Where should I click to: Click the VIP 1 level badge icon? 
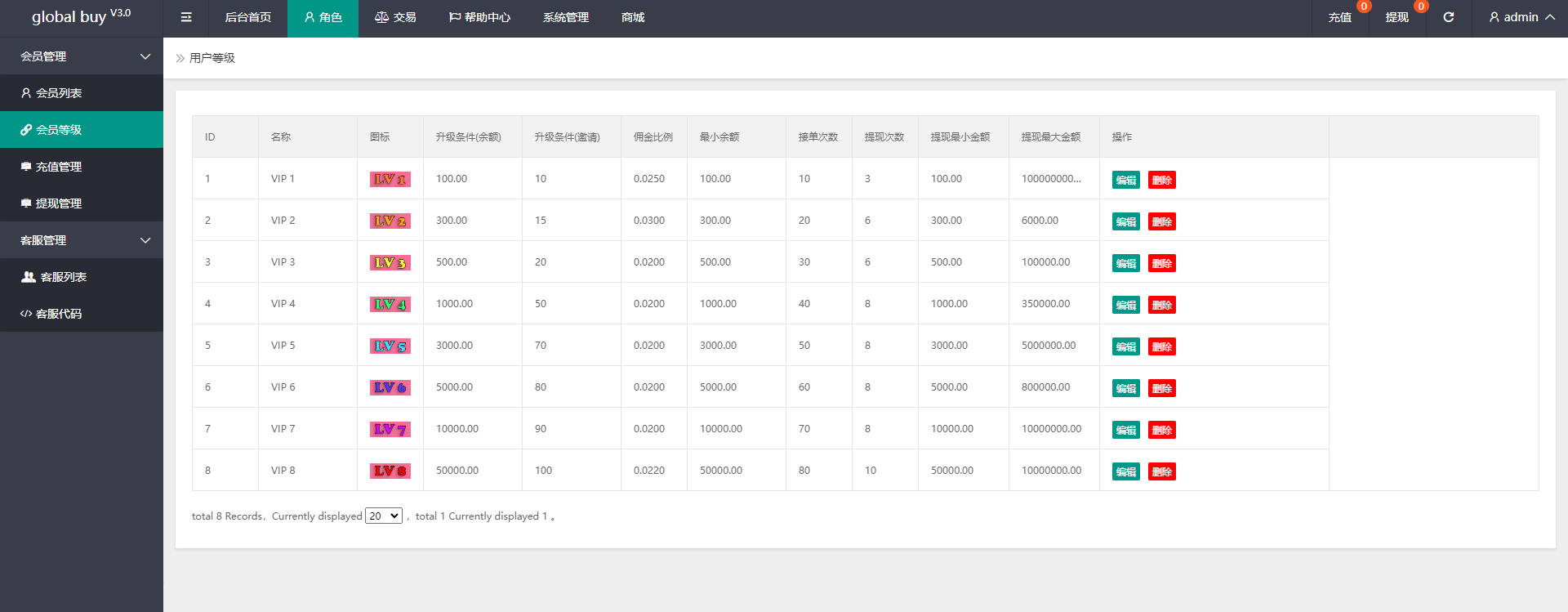coord(390,179)
